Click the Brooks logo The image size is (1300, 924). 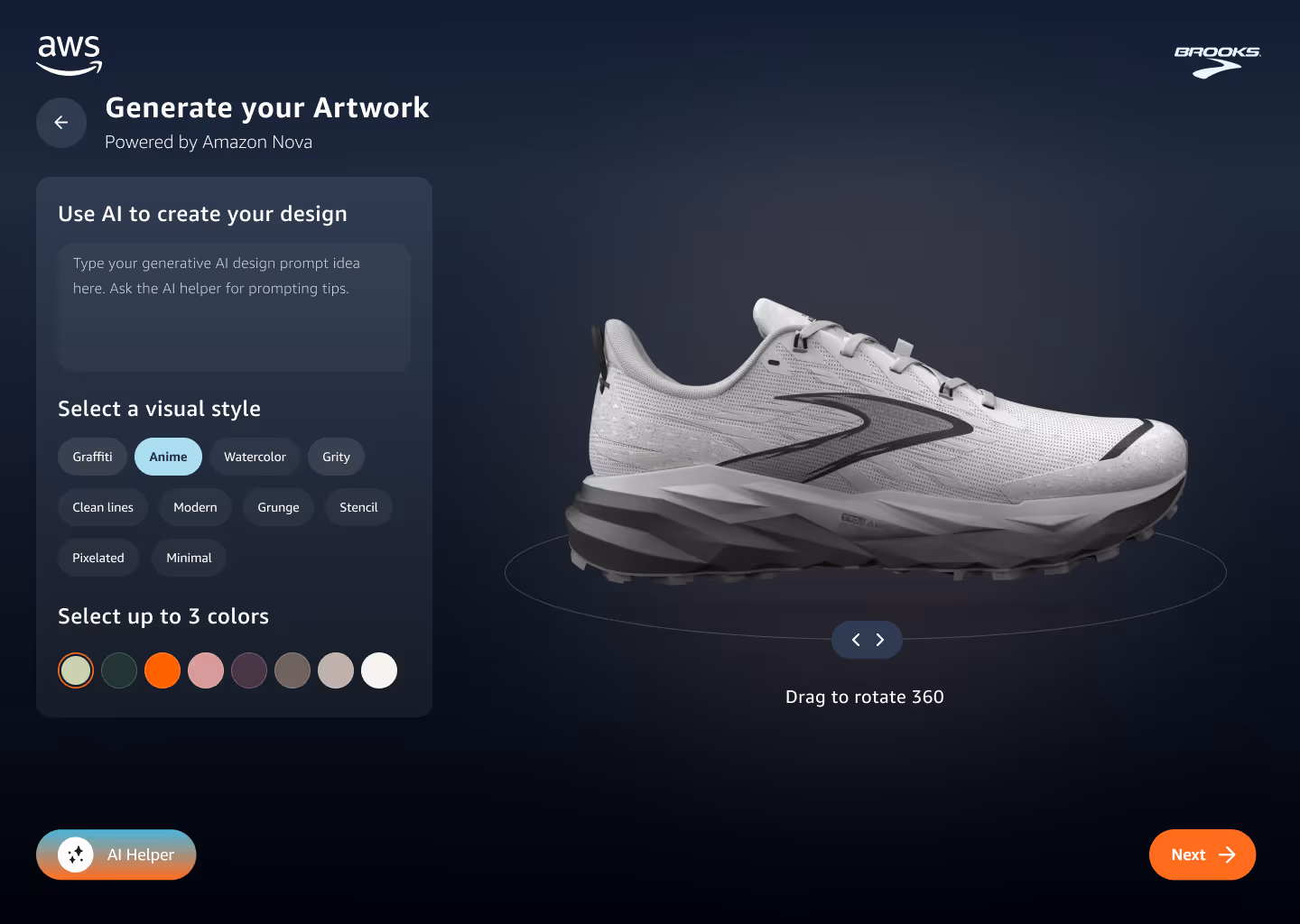pyautogui.click(x=1217, y=61)
